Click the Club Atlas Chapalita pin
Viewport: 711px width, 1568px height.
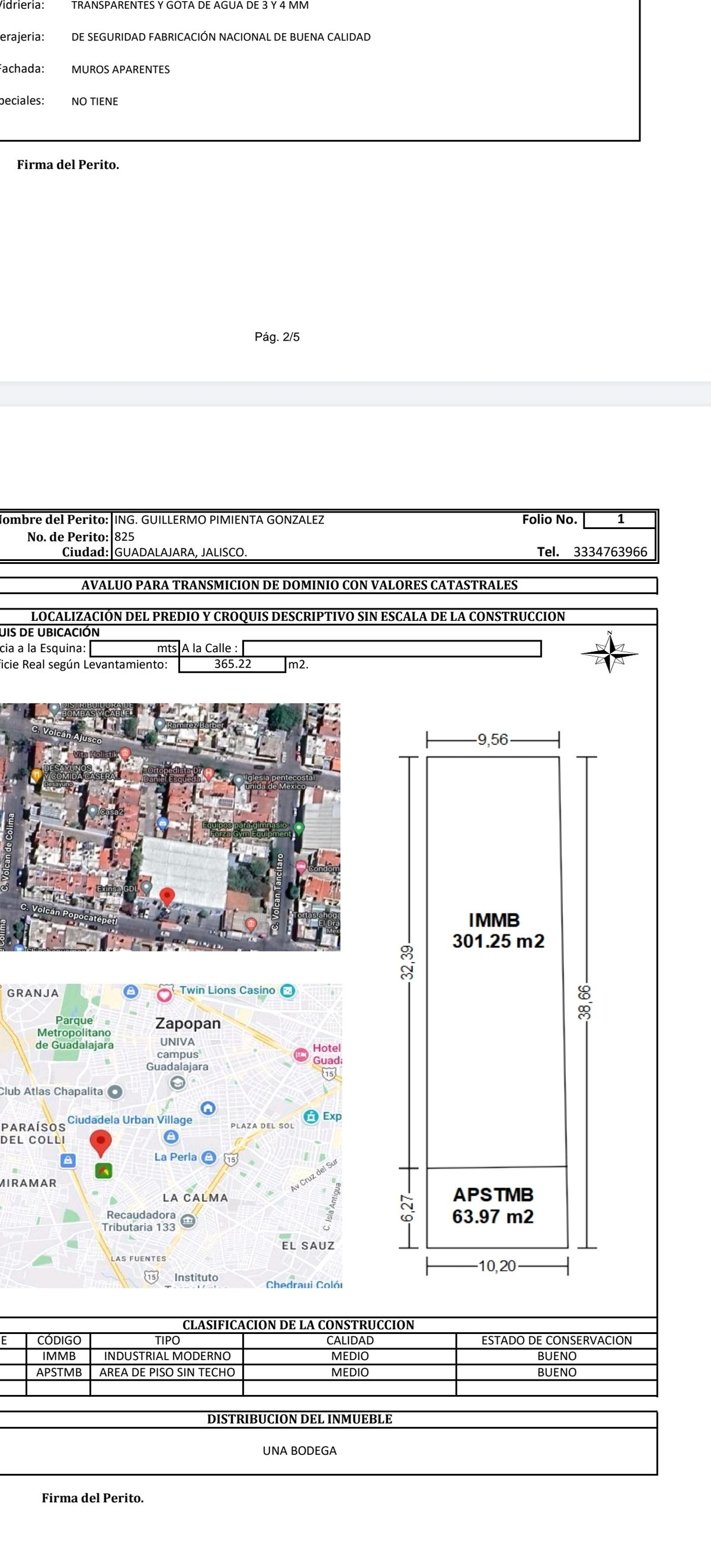pyautogui.click(x=114, y=1091)
